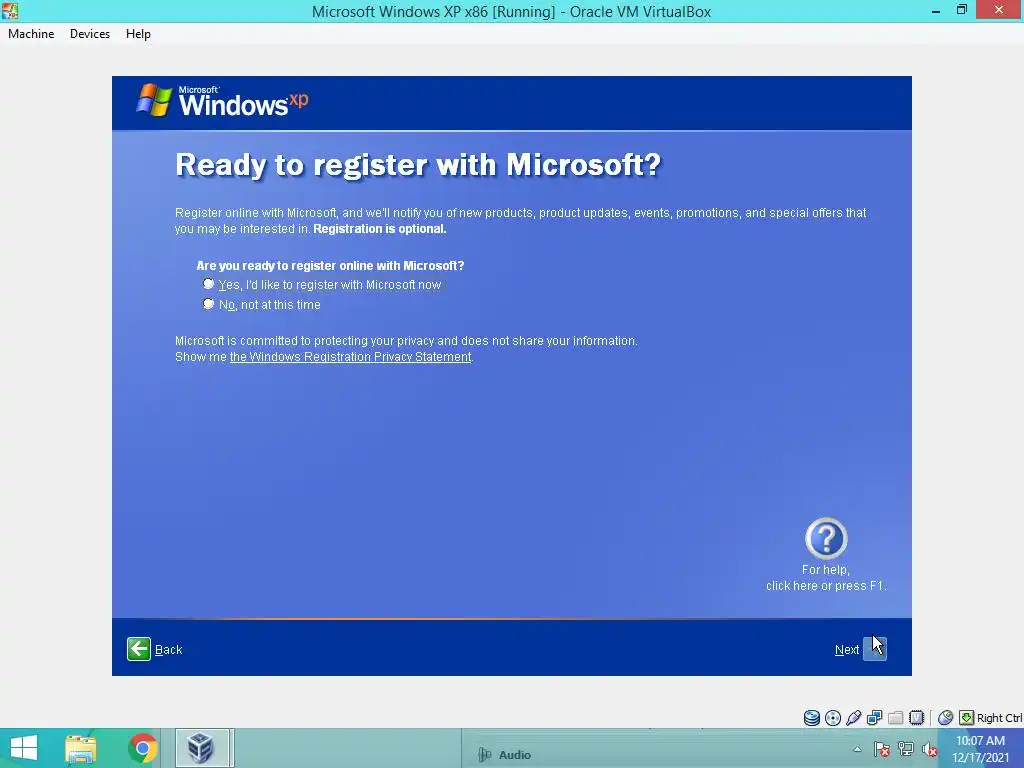Click VirtualBox mouse integration status icon
1024x768 pixels.
tap(945, 718)
